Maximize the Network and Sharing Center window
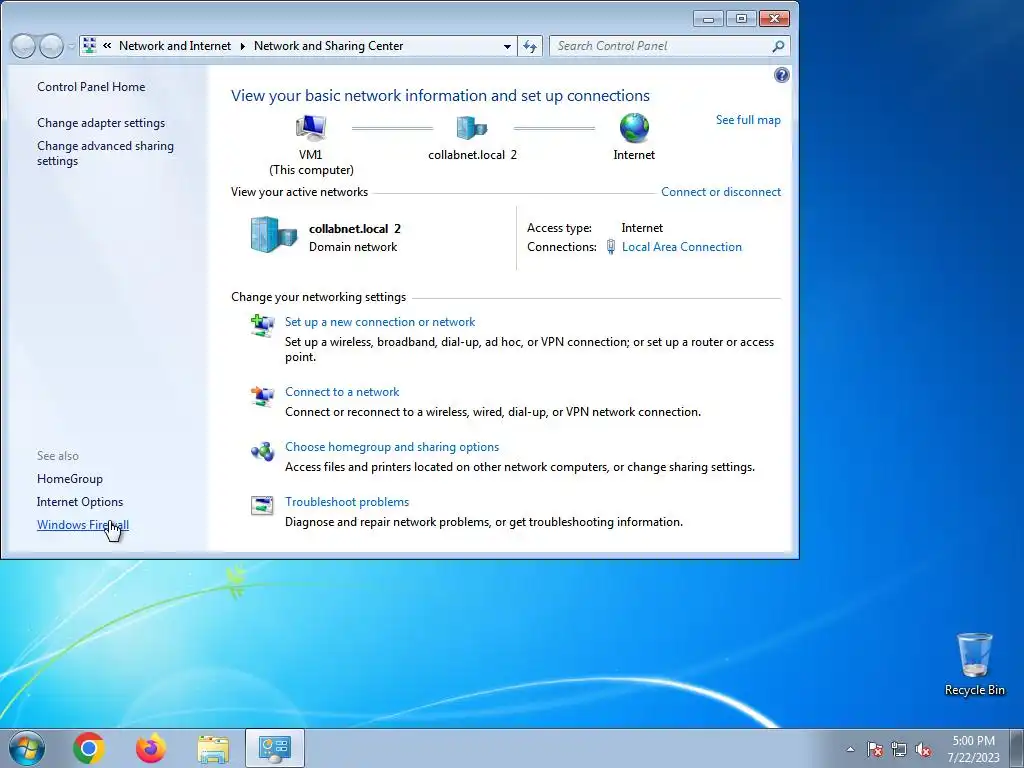This screenshot has height=768, width=1024. pyautogui.click(x=741, y=19)
